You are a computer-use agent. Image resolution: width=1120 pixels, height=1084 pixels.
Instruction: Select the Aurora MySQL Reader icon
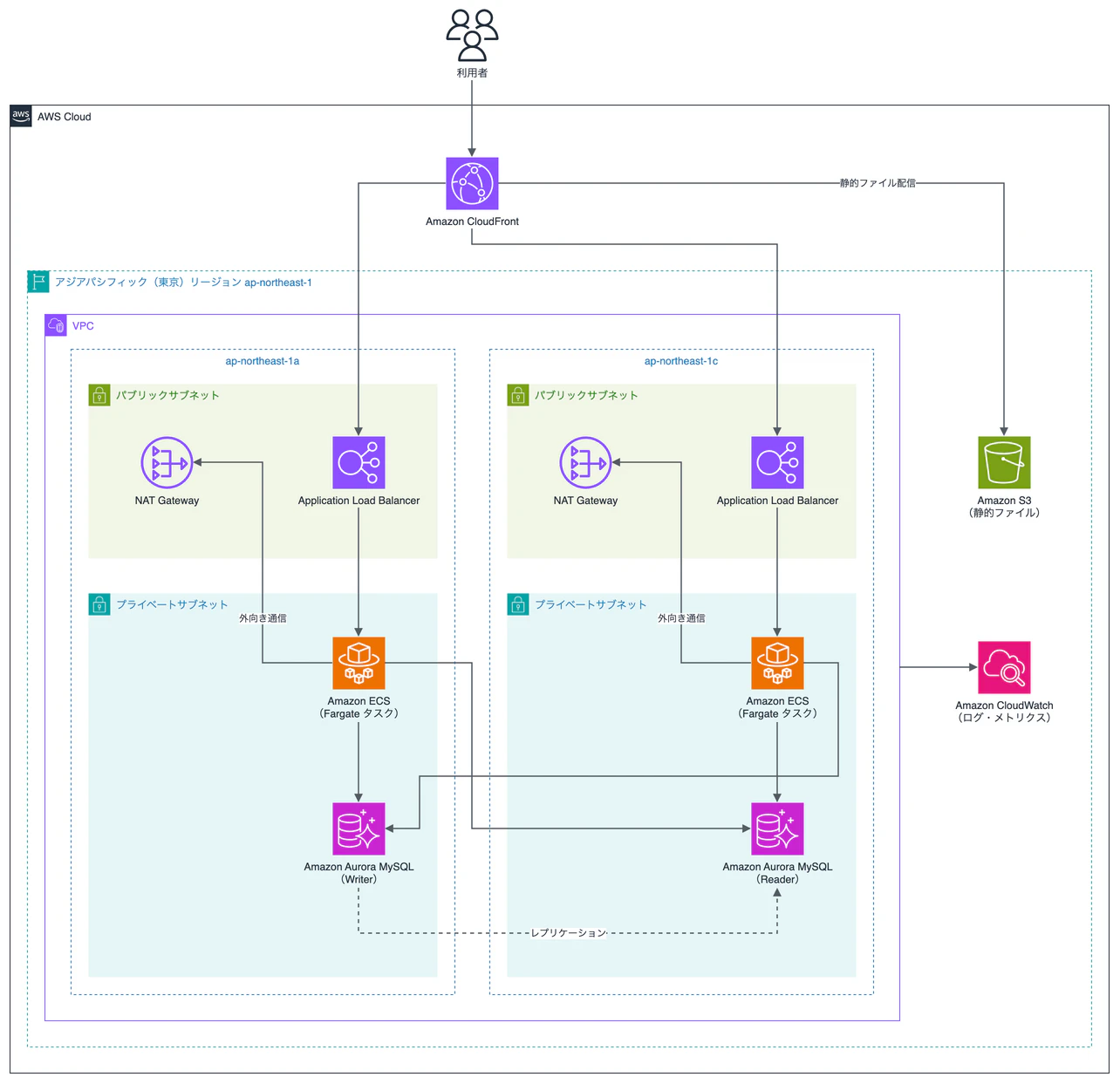[777, 828]
